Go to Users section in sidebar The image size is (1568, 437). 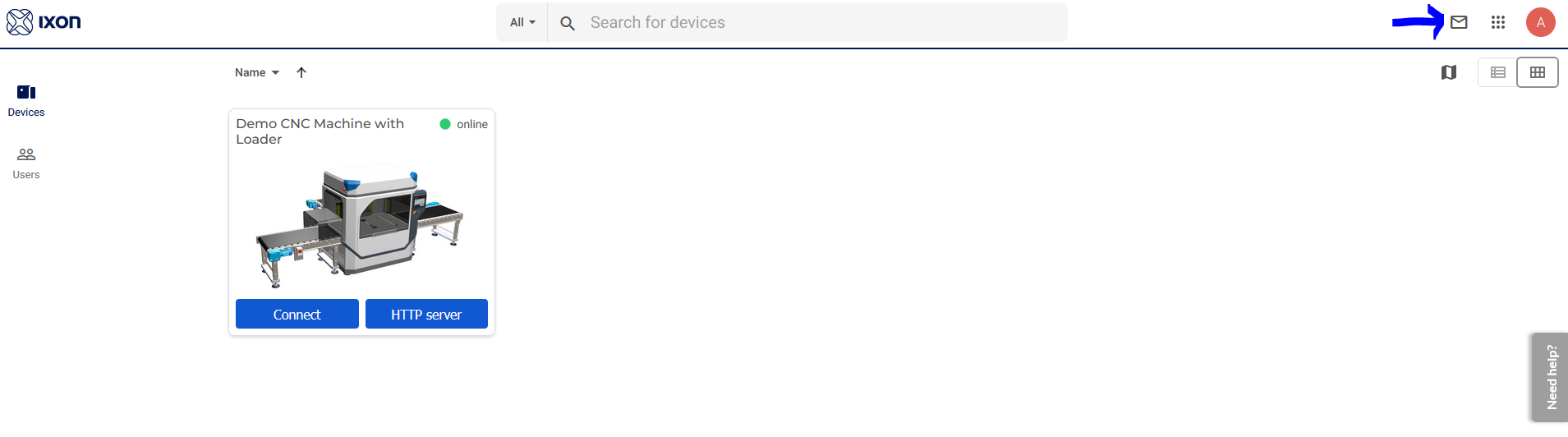[x=26, y=163]
